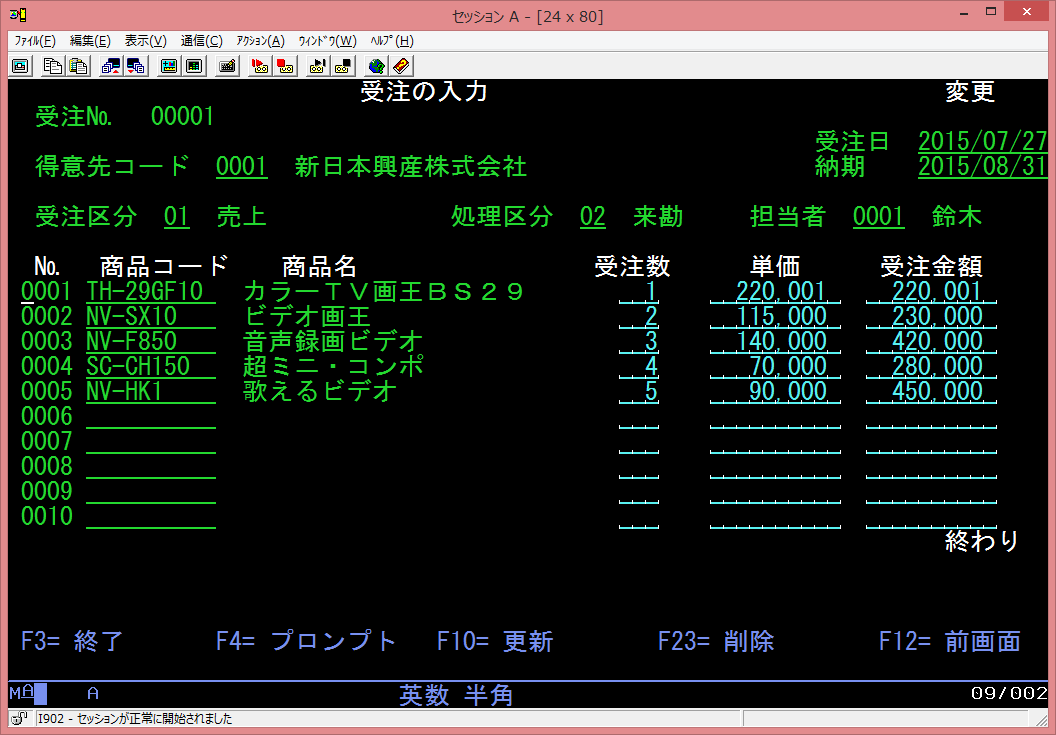Viewport: 1056px width, 735px height.
Task: Click the 単価 field showing 115,000
Action: (775, 317)
